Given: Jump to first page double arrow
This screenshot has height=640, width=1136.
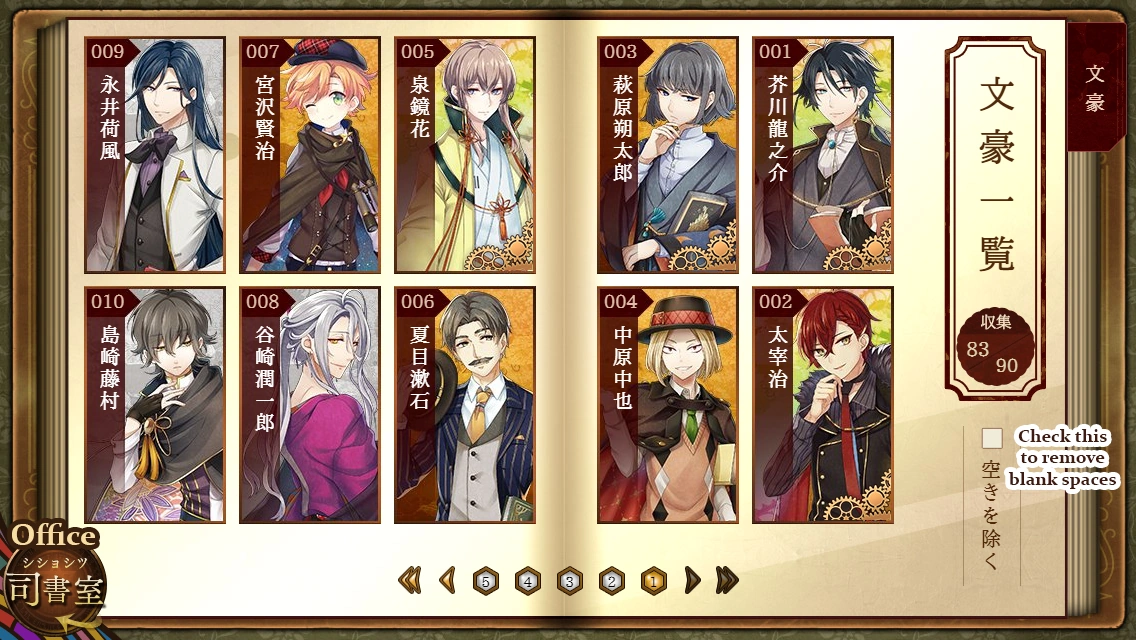Looking at the screenshot, I should click(x=409, y=580).
